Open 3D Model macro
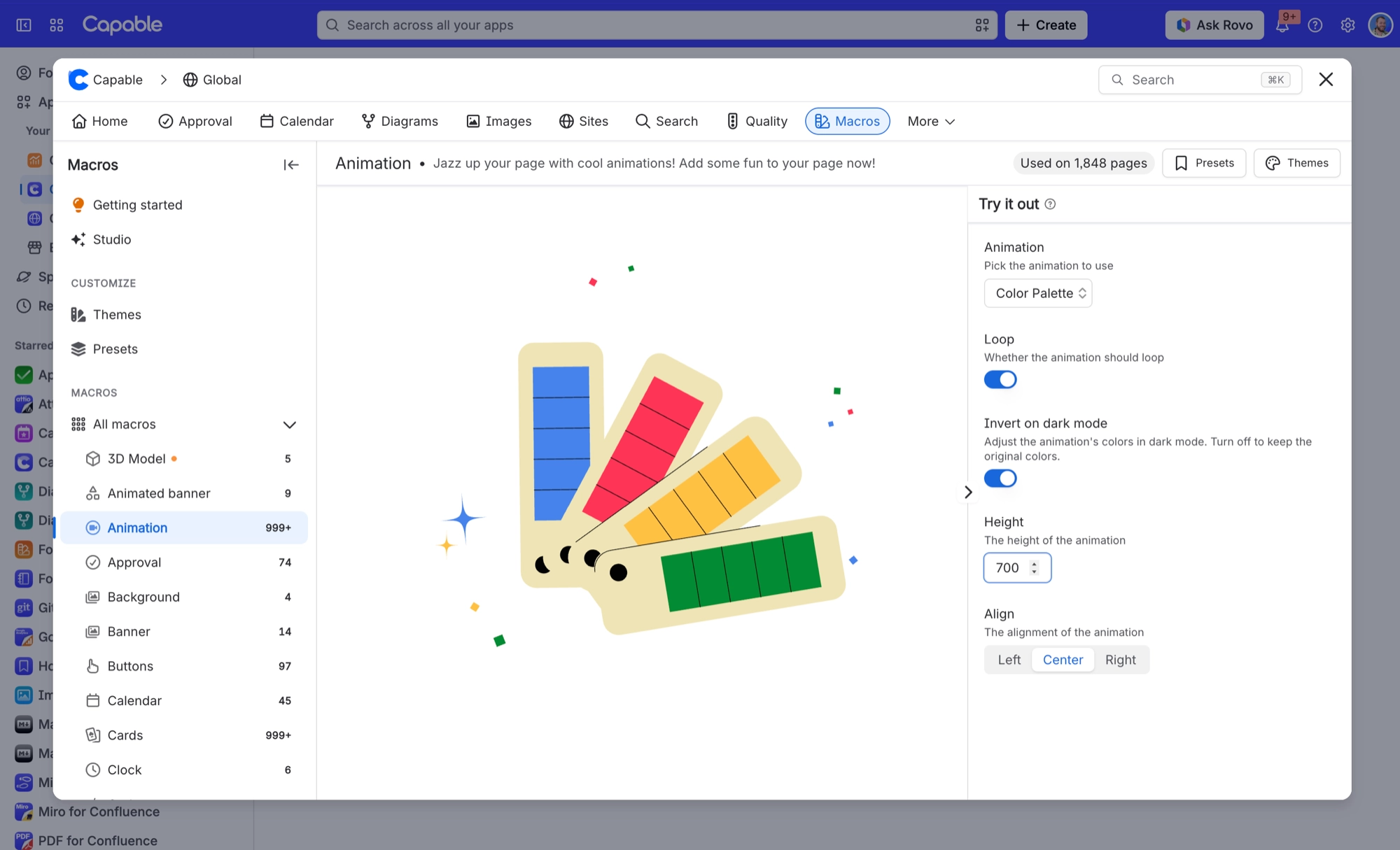Viewport: 1400px width, 850px height. (x=184, y=459)
